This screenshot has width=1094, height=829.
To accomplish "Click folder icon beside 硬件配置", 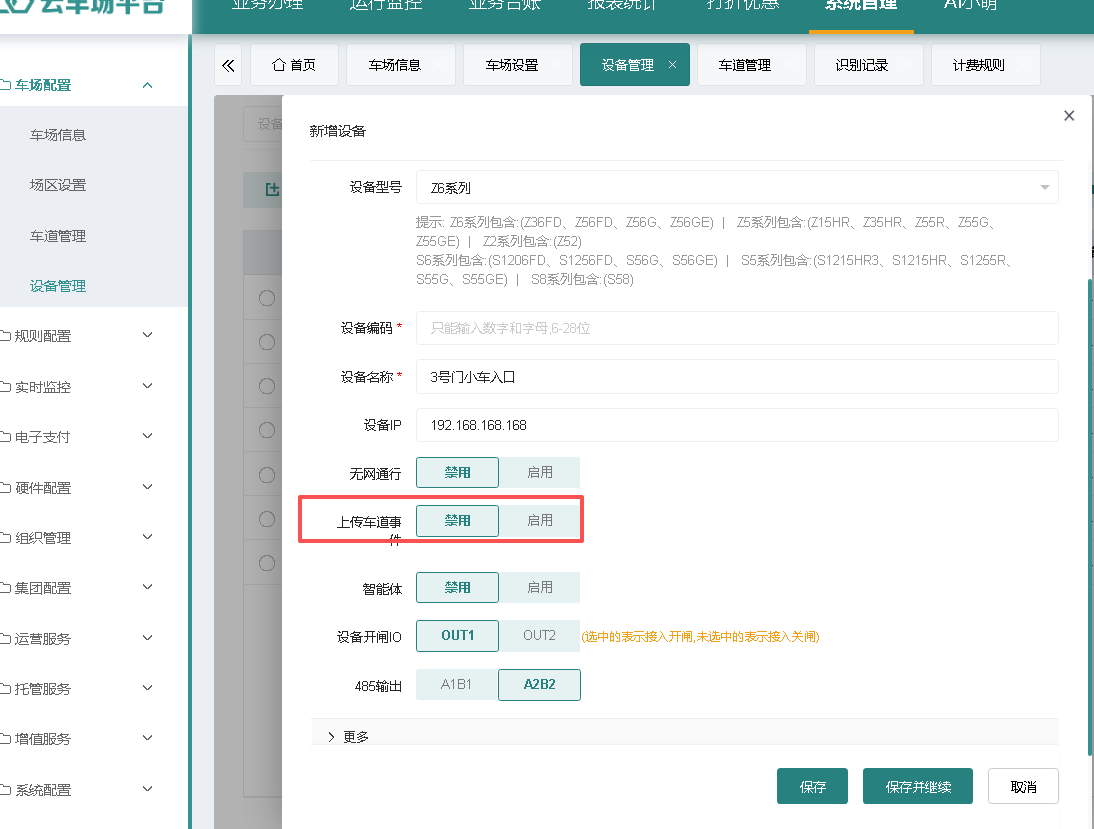I will 5,488.
